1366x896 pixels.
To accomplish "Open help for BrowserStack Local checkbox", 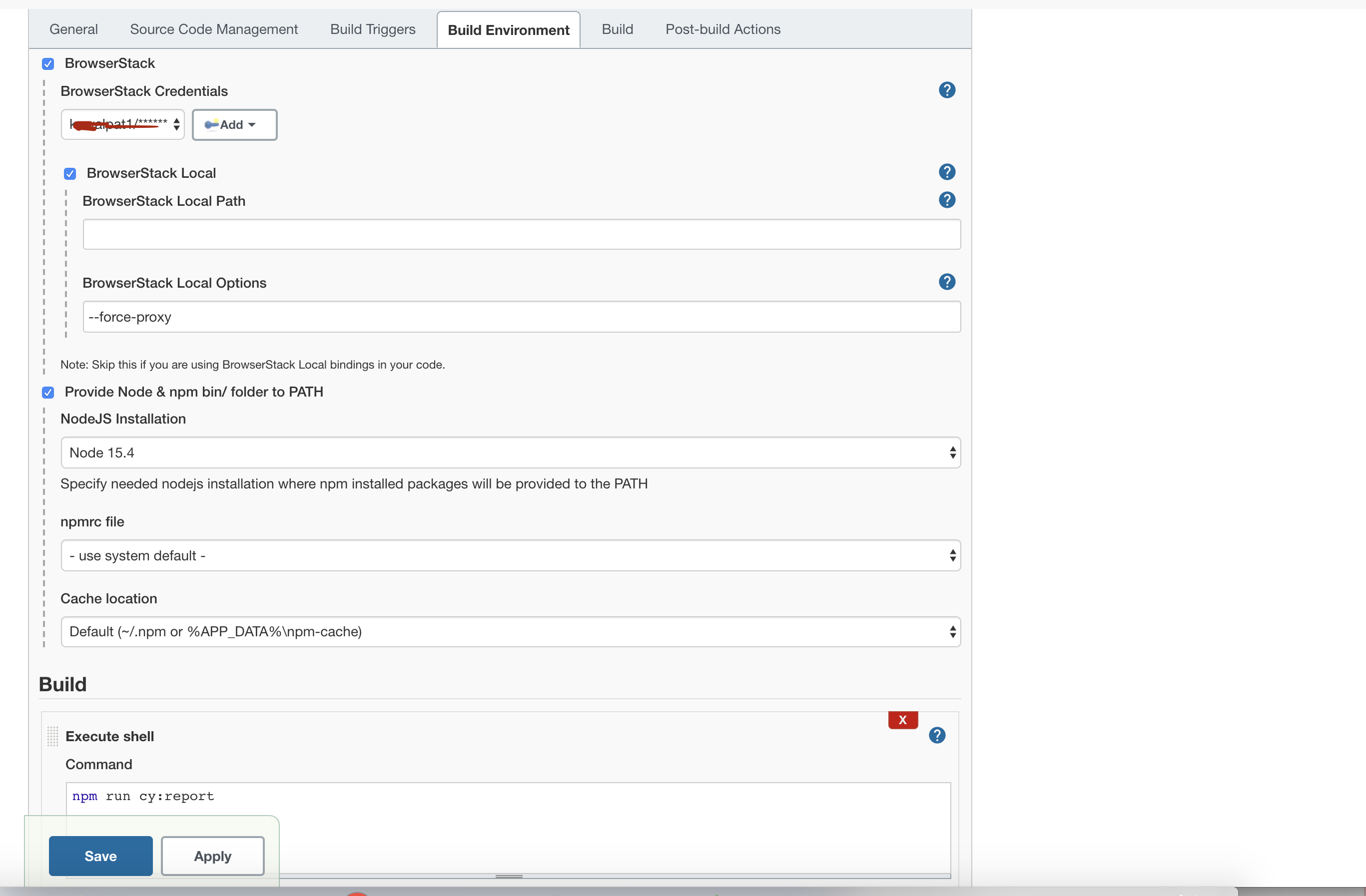I will click(x=946, y=172).
